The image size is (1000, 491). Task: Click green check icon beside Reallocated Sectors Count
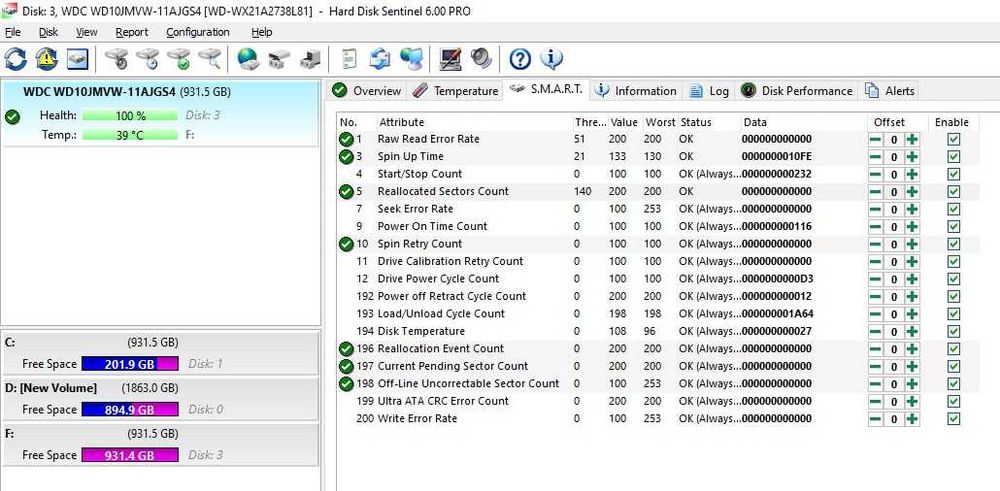[x=346, y=191]
